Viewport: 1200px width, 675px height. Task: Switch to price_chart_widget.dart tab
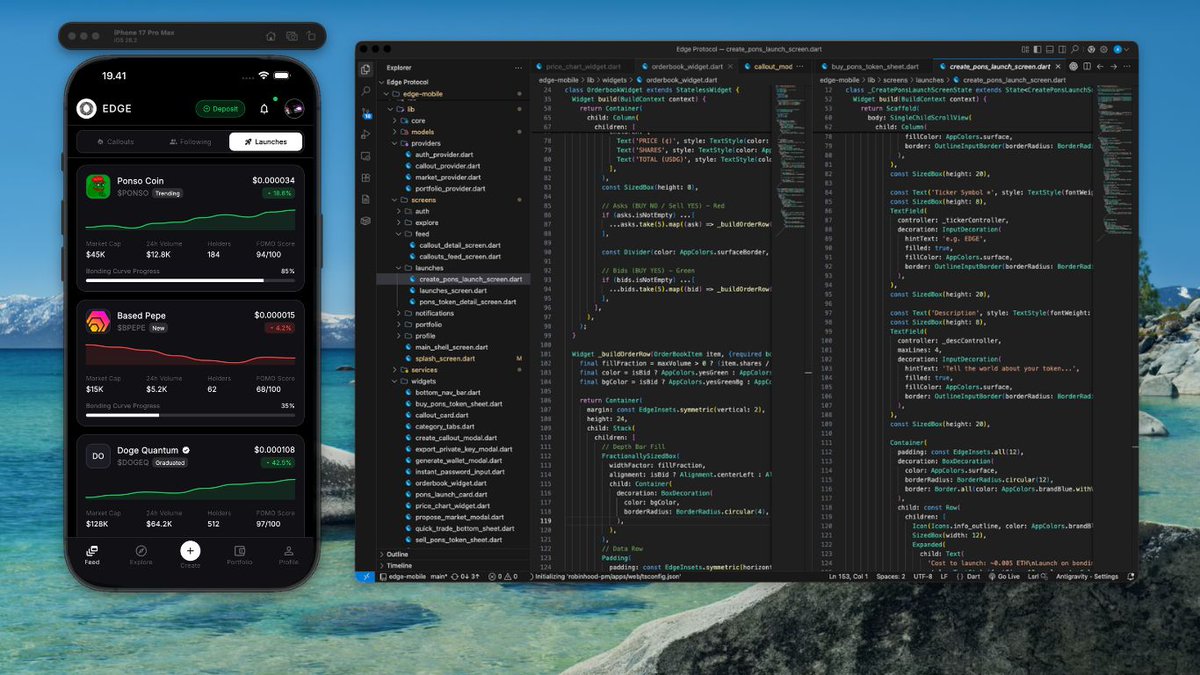point(582,66)
